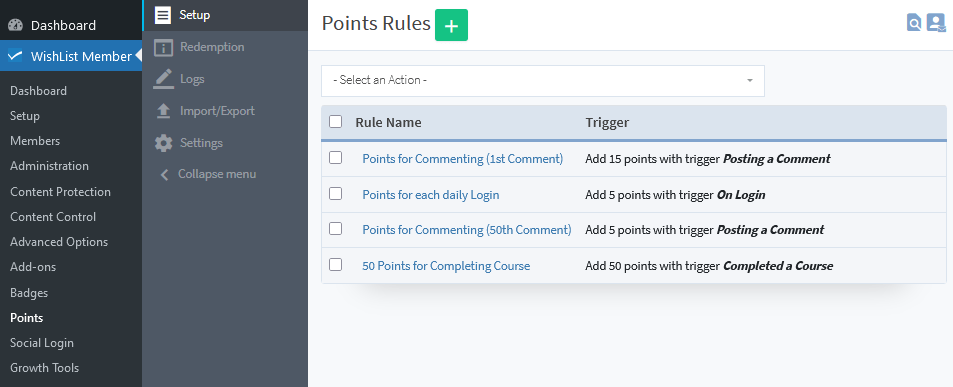Viewport: 953px width, 387px height.
Task: Open the Advanced Options menu item
Action: pos(59,242)
